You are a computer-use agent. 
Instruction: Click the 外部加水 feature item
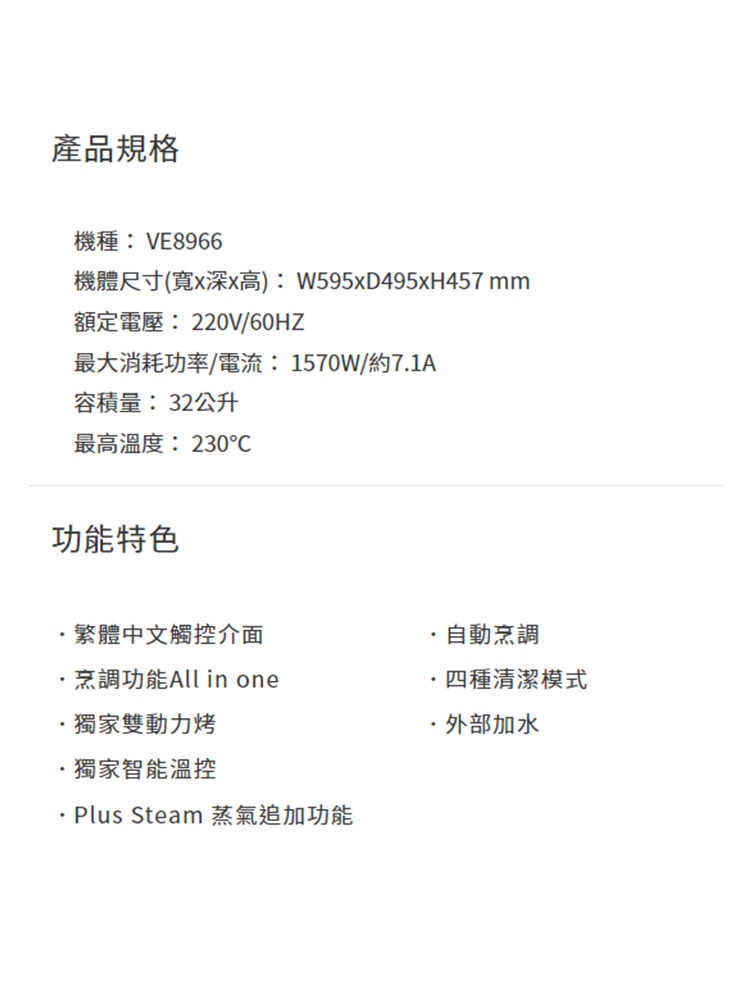[492, 724]
